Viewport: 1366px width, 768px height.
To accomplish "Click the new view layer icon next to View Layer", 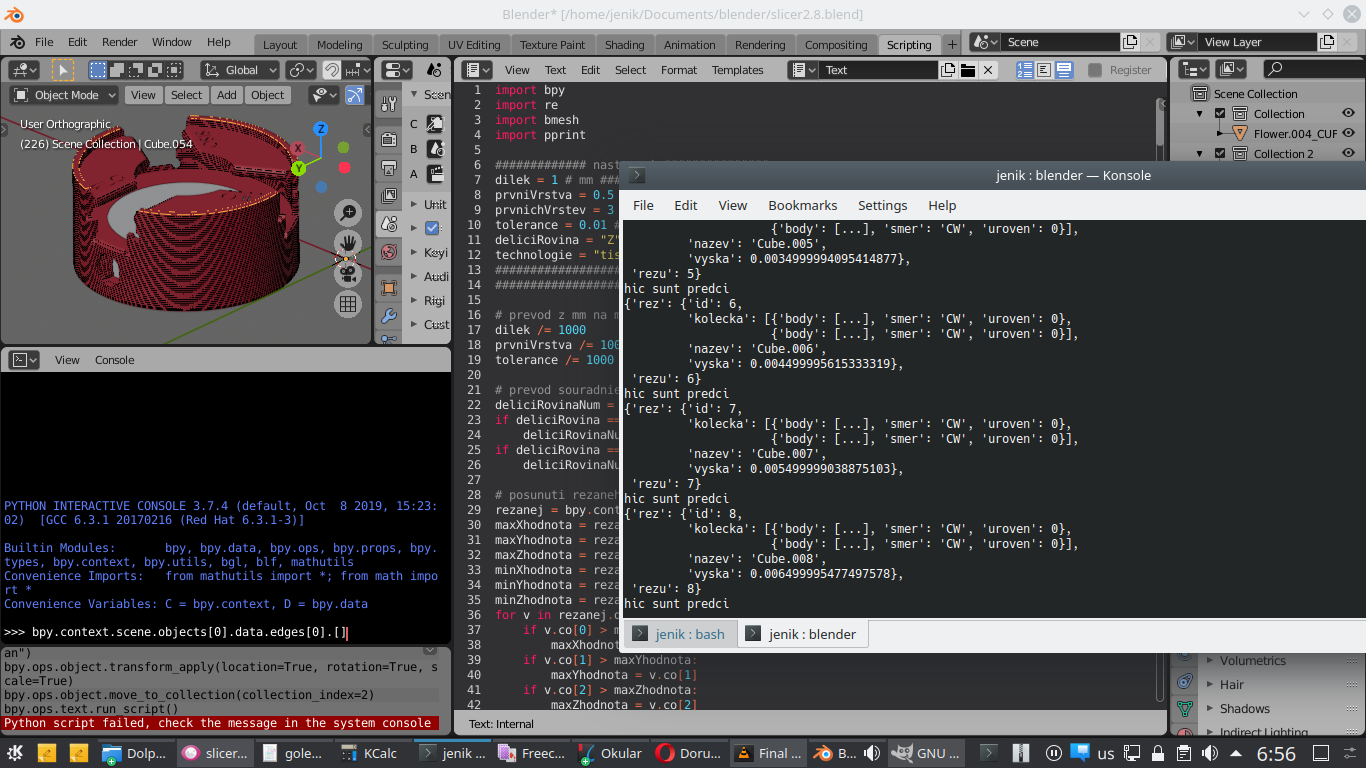I will (x=1327, y=42).
